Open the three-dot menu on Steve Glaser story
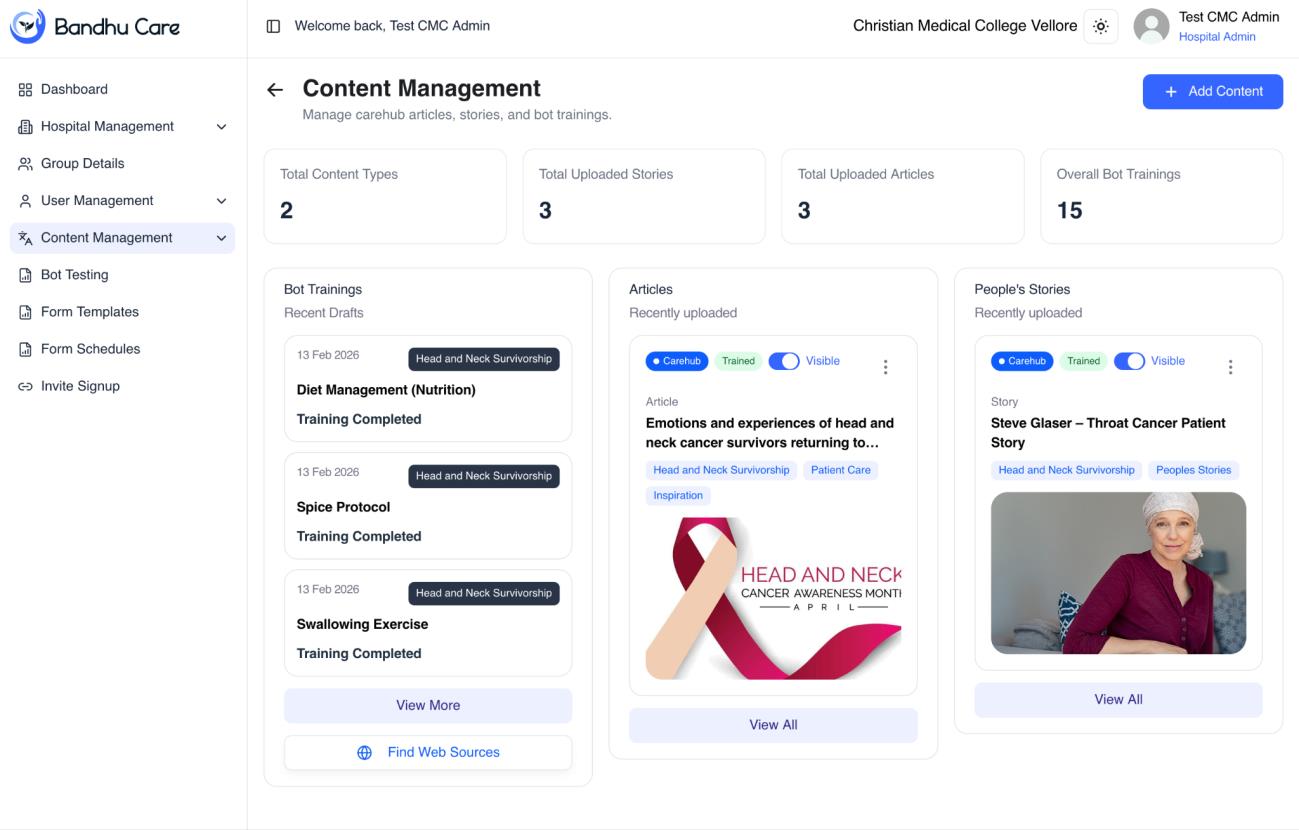The height and width of the screenshot is (830, 1299). (1230, 367)
